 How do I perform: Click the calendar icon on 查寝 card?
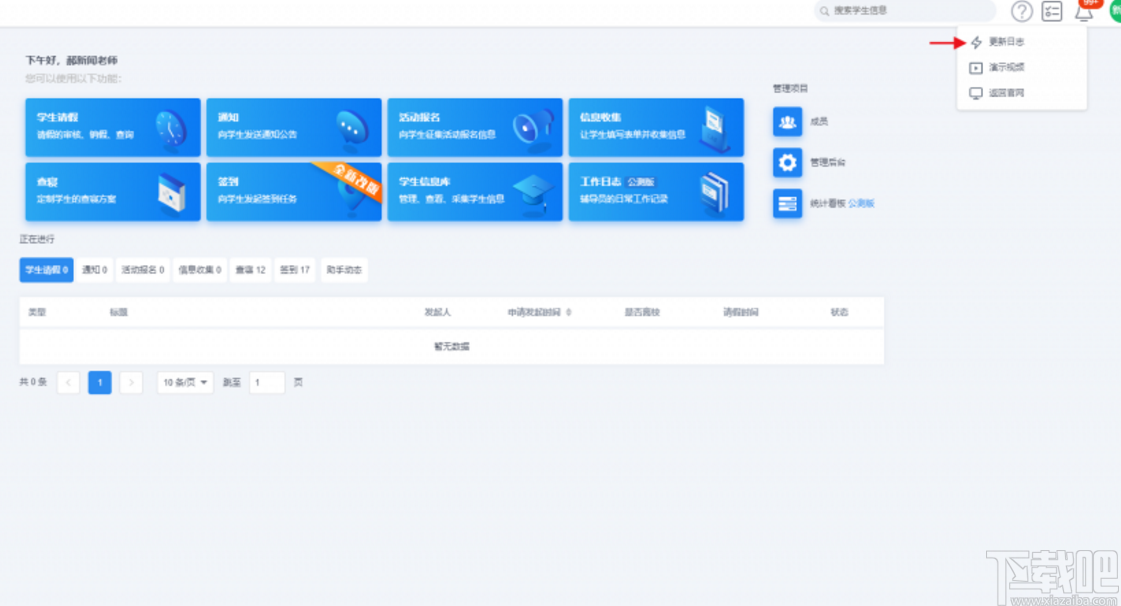(172, 193)
